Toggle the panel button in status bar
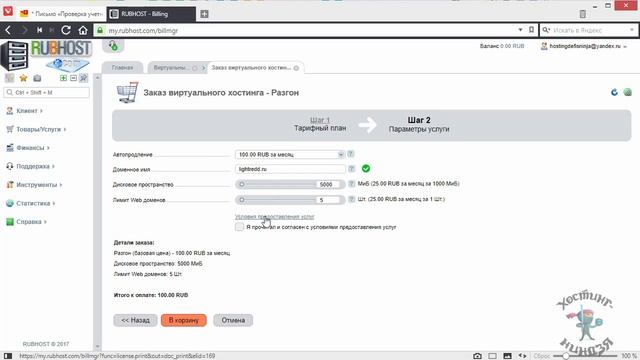Image resolution: width=640 pixels, height=360 pixels. (x=8, y=356)
